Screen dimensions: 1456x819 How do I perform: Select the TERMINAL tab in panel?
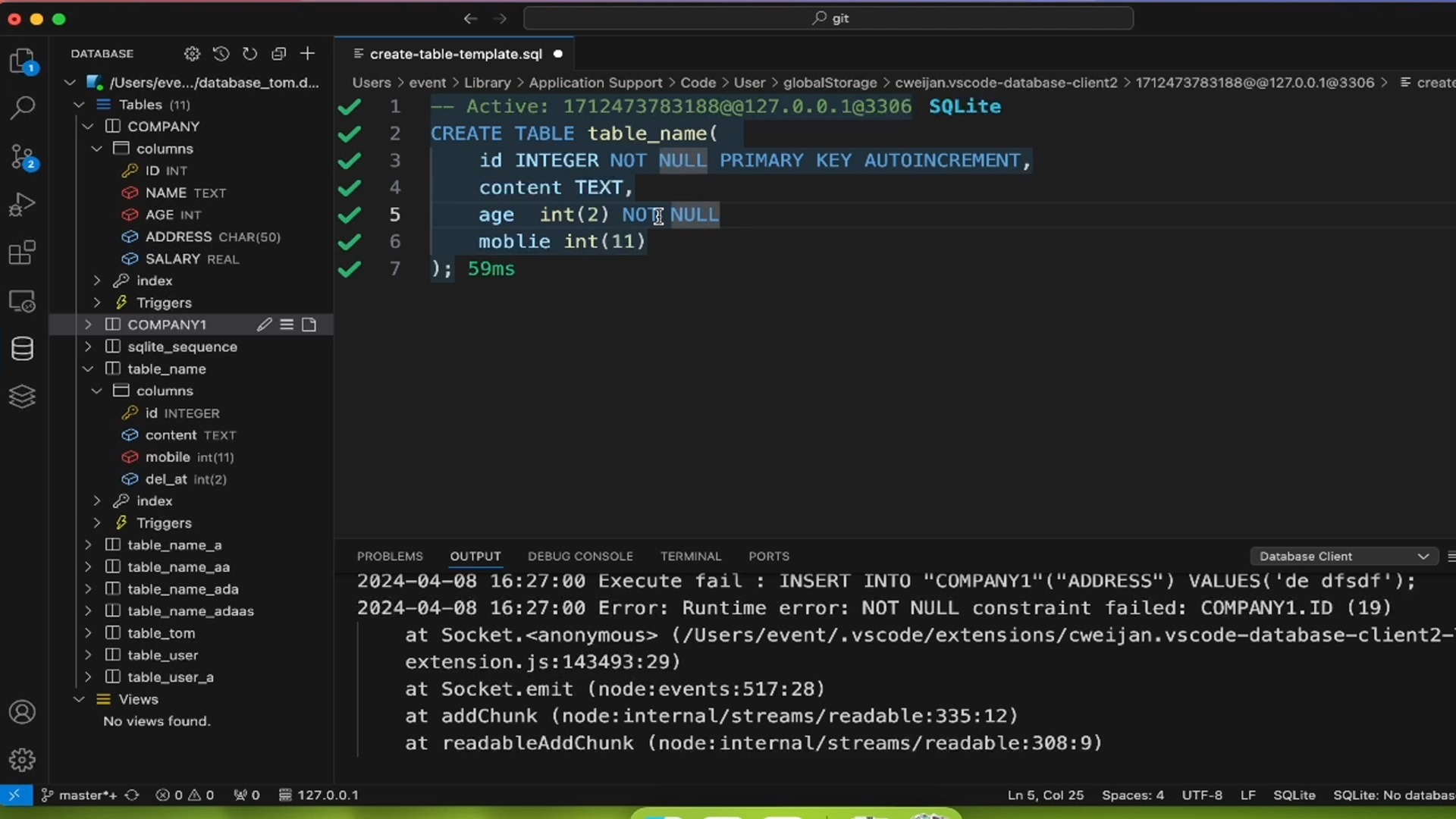click(x=692, y=556)
